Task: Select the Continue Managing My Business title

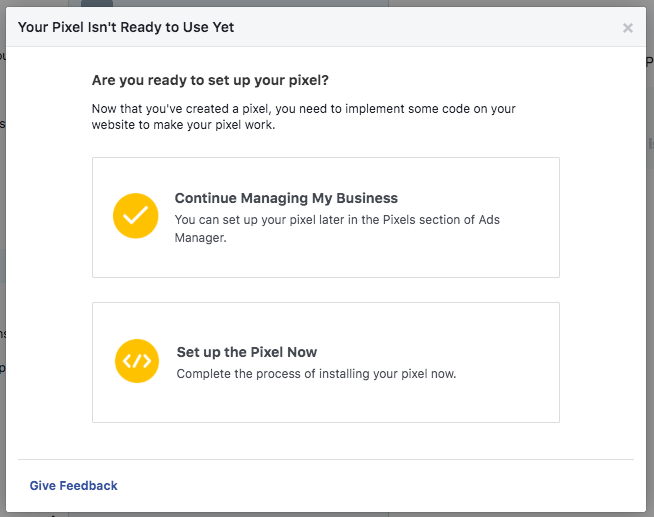Action: [x=286, y=198]
